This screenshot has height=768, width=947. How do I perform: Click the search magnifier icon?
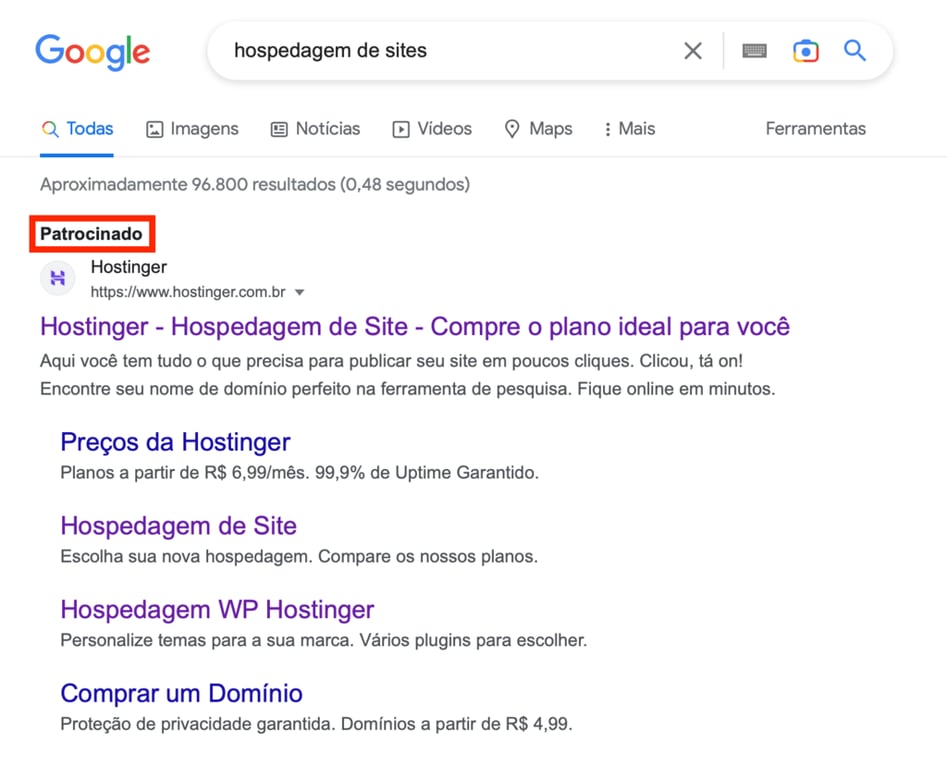click(854, 50)
